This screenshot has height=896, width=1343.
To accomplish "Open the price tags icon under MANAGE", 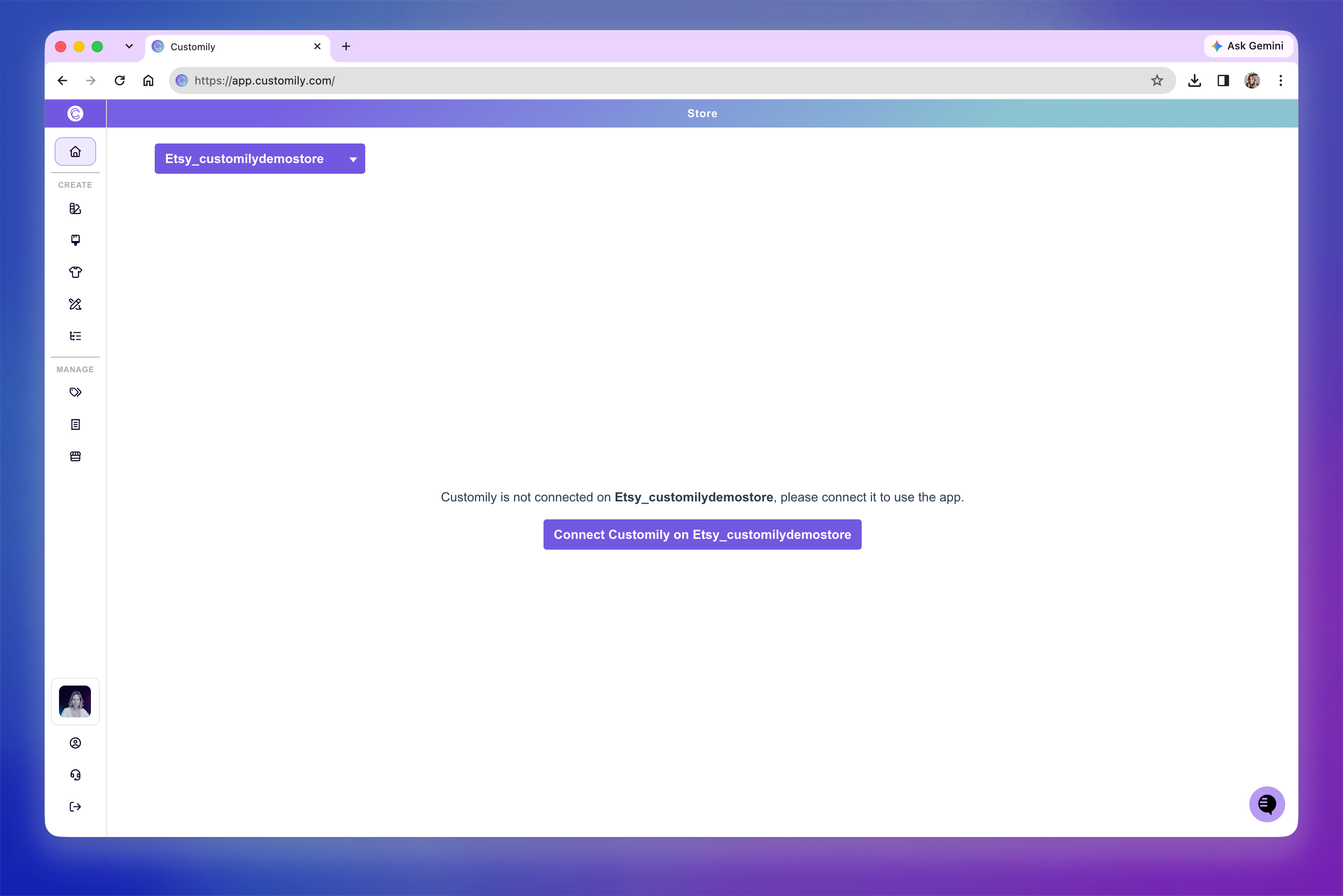I will click(x=75, y=392).
